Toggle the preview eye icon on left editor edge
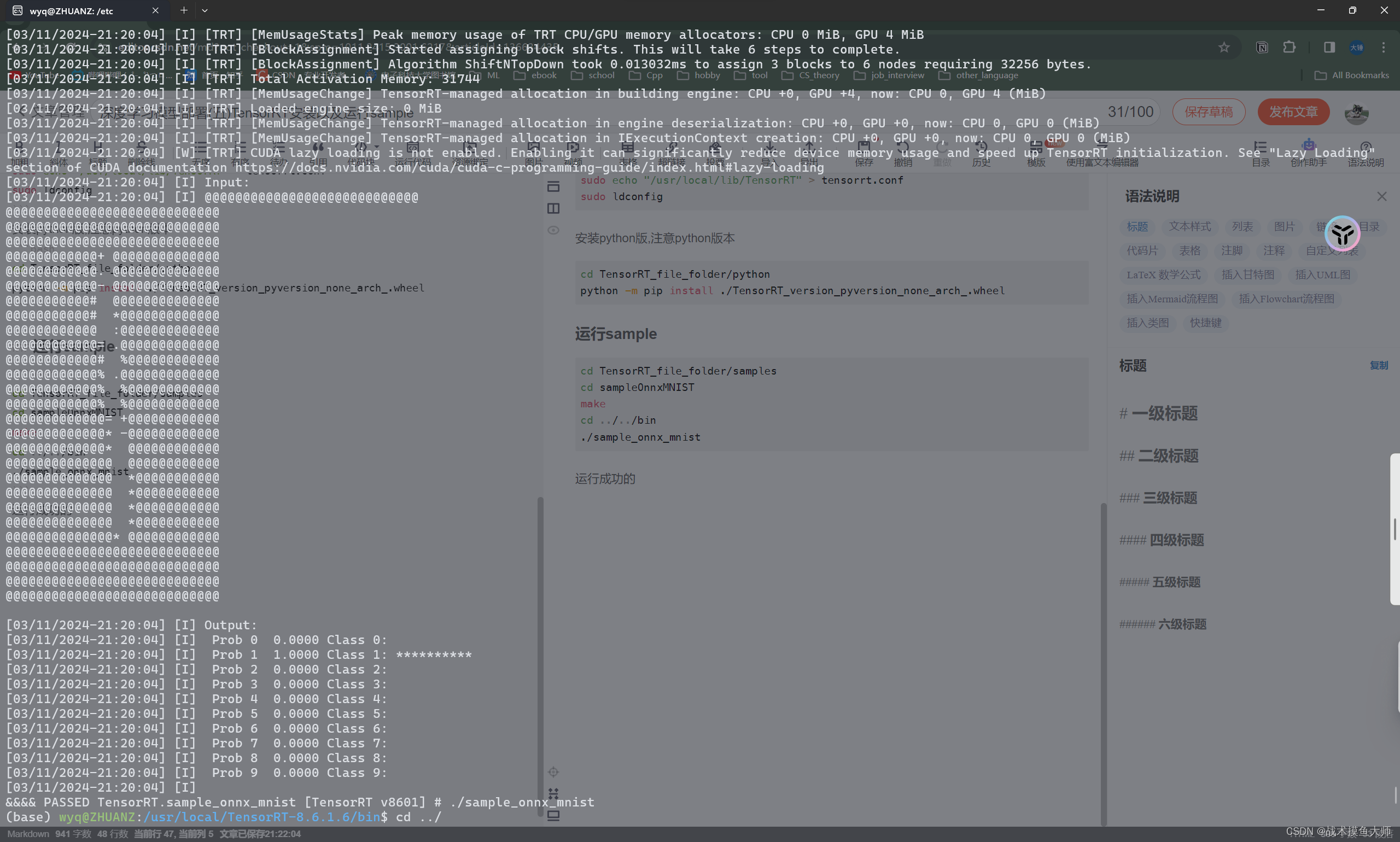The height and width of the screenshot is (842, 1400). point(553,230)
